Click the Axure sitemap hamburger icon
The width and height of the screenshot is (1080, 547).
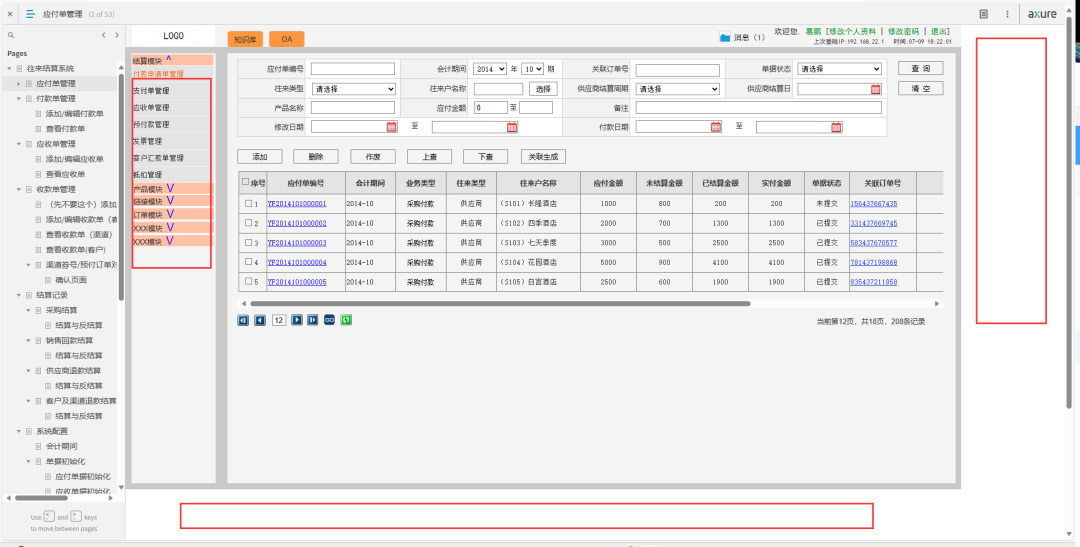click(30, 14)
